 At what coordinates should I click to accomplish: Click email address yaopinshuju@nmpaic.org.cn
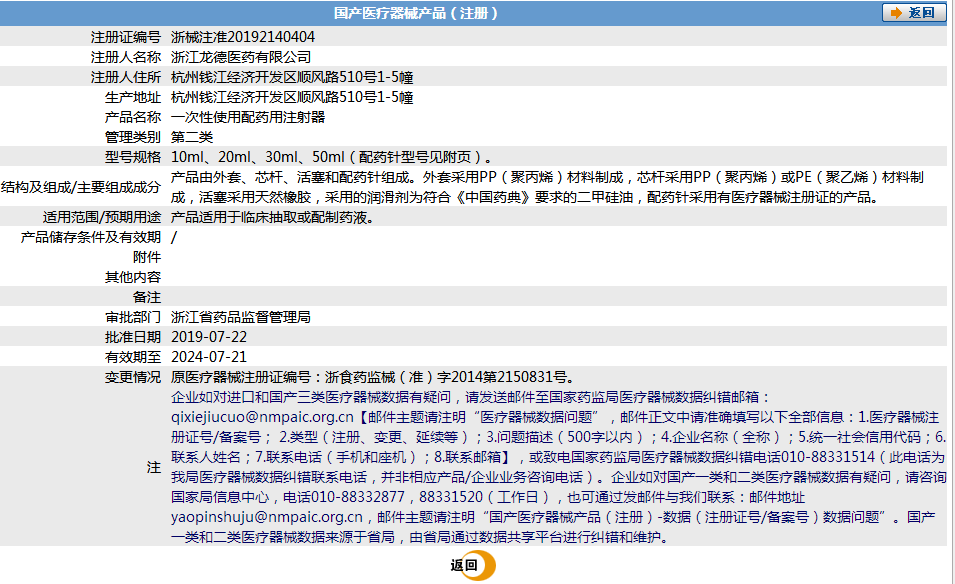267,517
